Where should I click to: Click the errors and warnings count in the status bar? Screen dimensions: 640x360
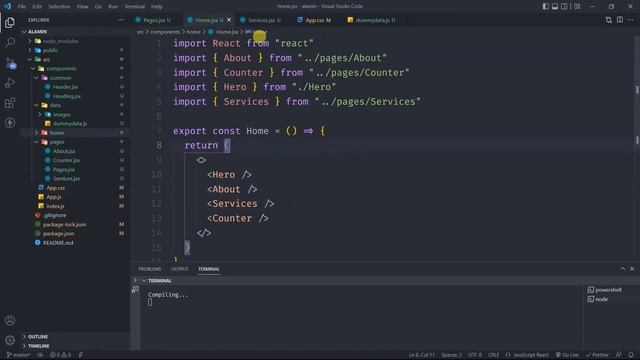click(x=60, y=355)
